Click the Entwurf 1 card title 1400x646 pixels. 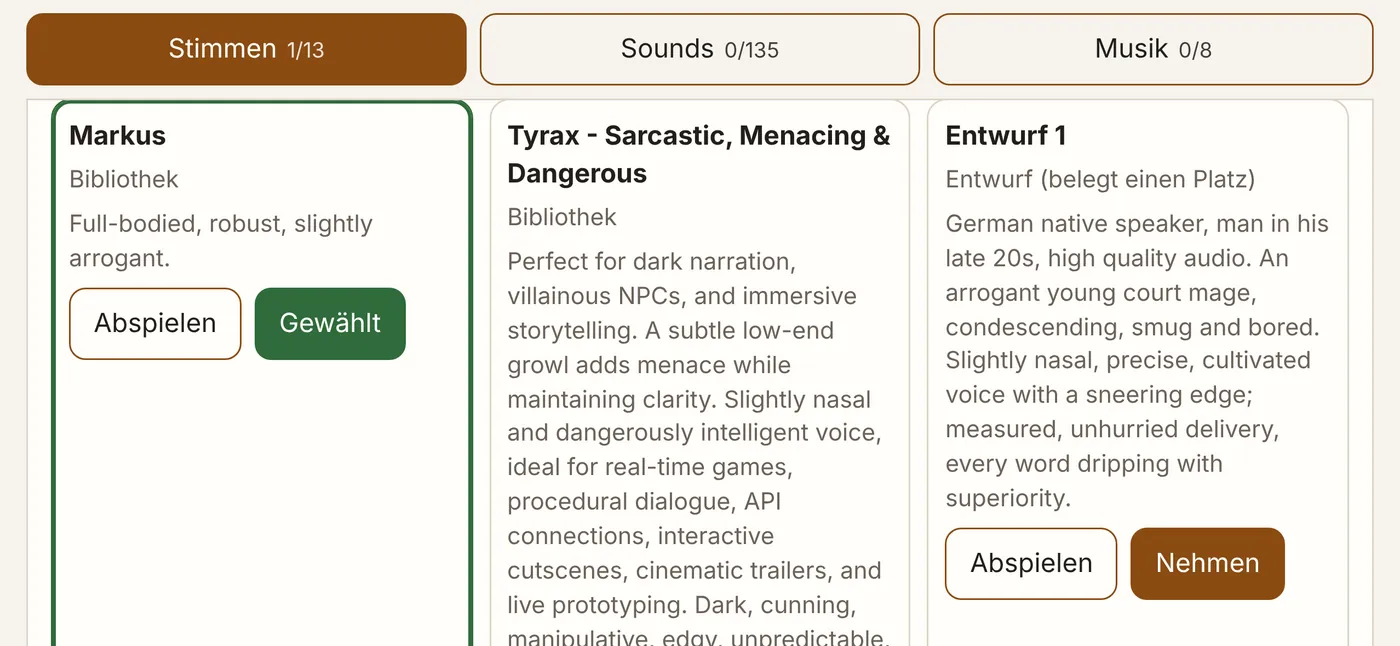coord(1006,135)
